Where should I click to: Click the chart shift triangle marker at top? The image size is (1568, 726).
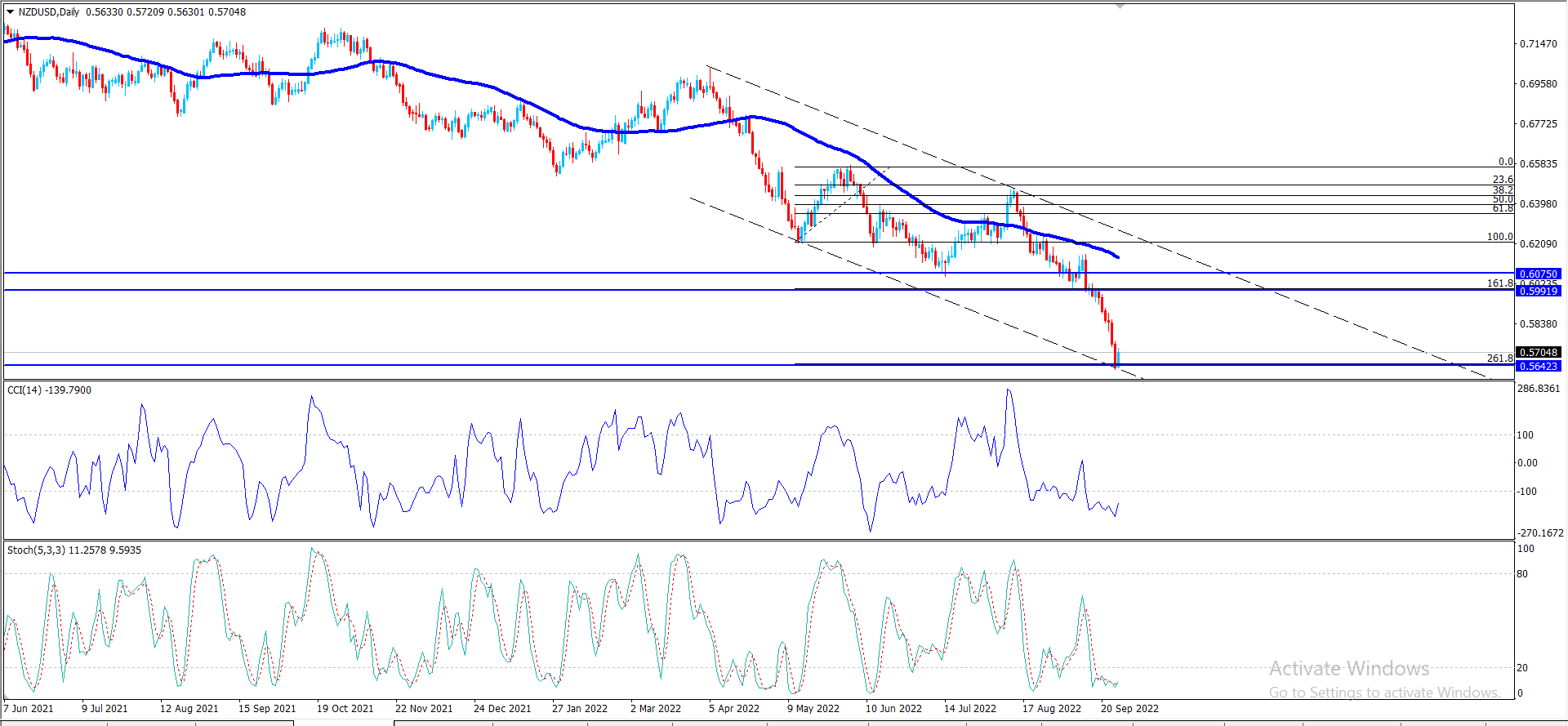[1120, 7]
